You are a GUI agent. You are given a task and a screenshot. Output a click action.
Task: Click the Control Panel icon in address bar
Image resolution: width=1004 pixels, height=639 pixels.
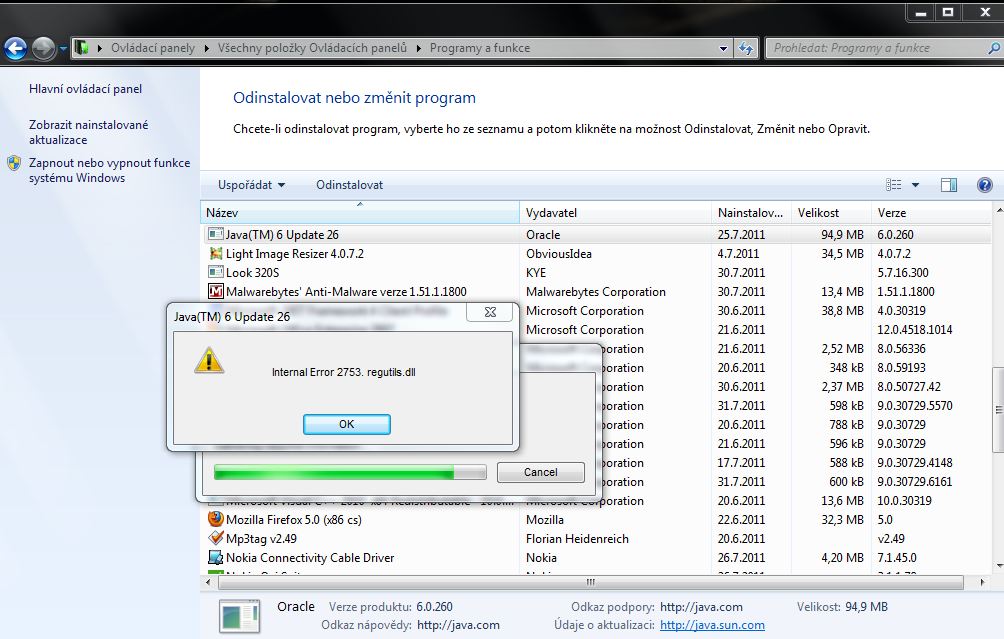pos(81,47)
